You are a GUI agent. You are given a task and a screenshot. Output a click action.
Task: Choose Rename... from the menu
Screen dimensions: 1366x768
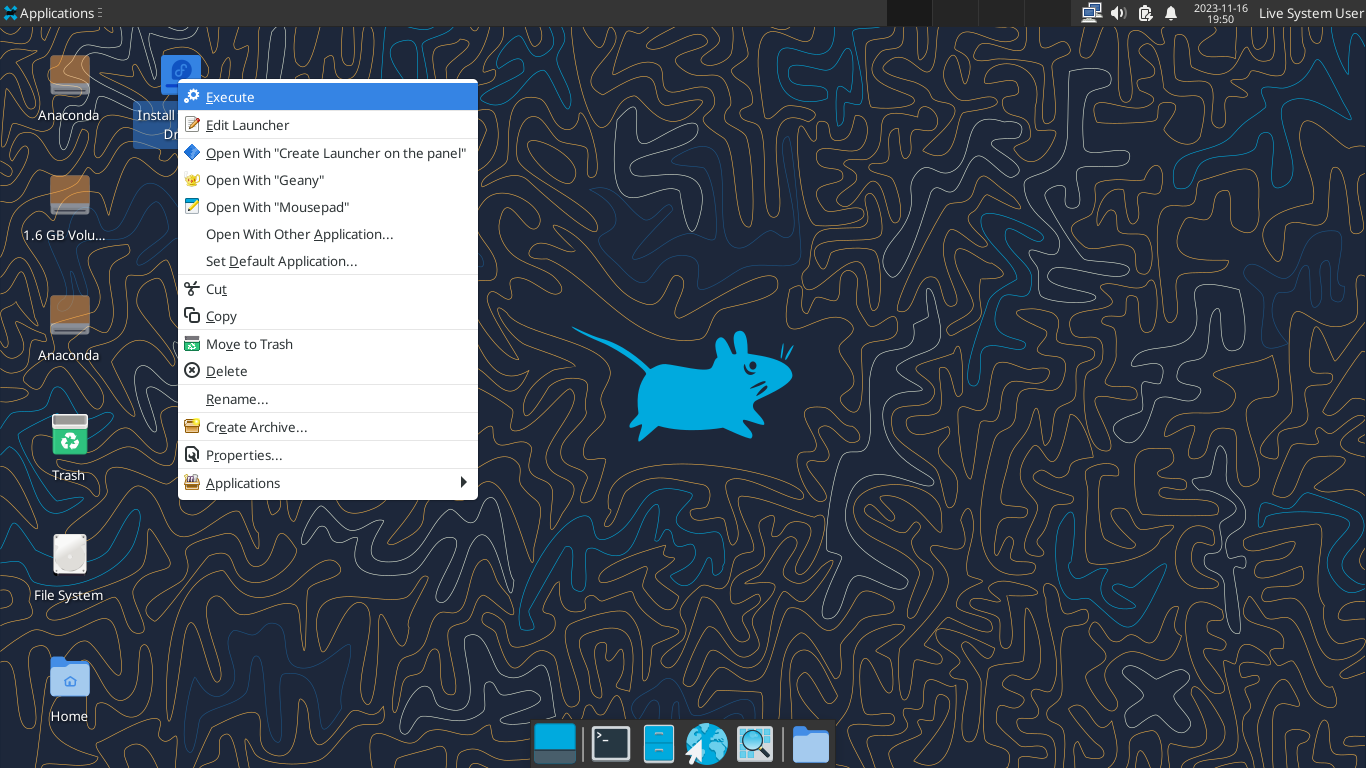point(328,399)
